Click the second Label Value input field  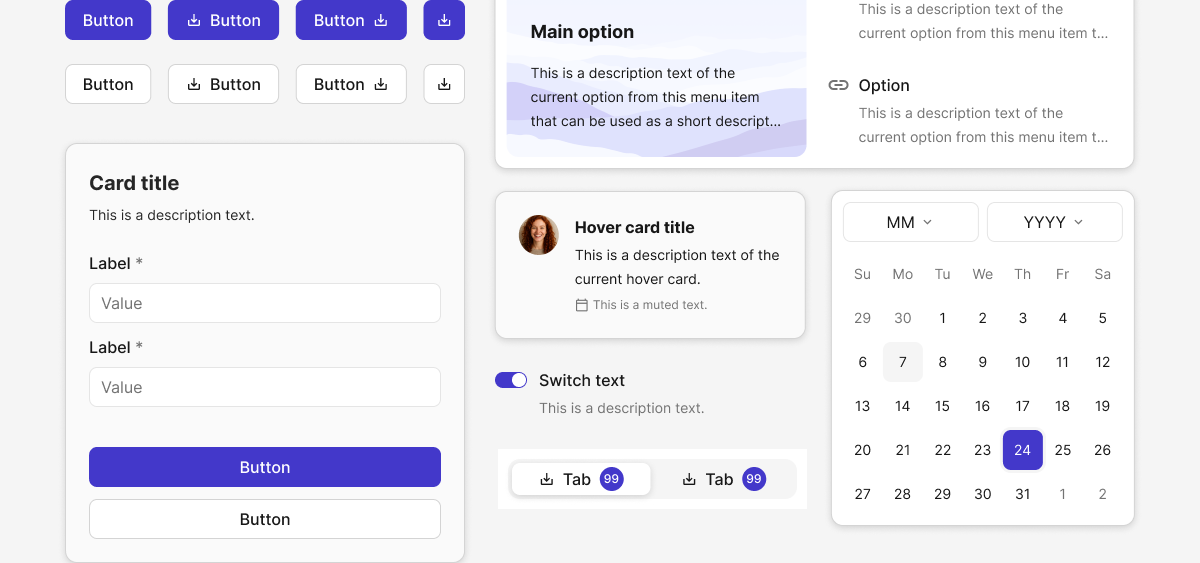tap(265, 387)
